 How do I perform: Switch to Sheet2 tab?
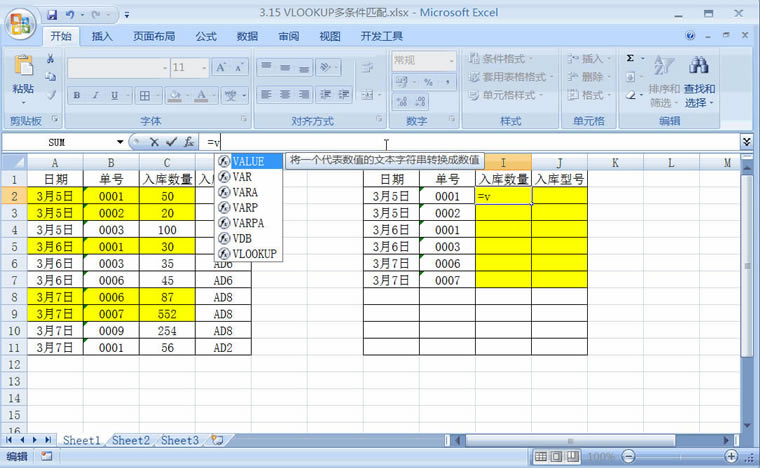(131, 440)
